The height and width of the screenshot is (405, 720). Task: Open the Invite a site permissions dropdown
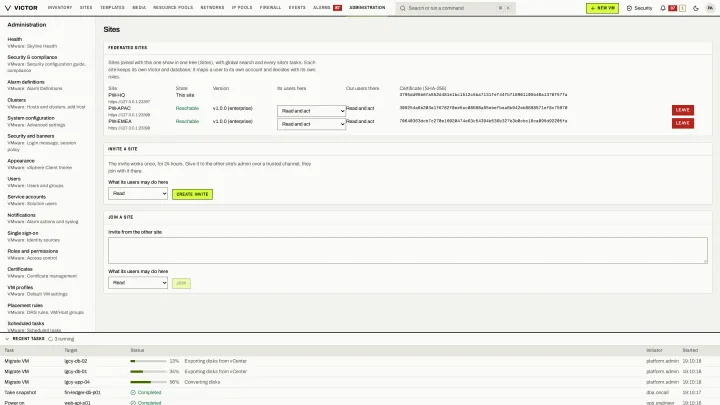pos(138,194)
